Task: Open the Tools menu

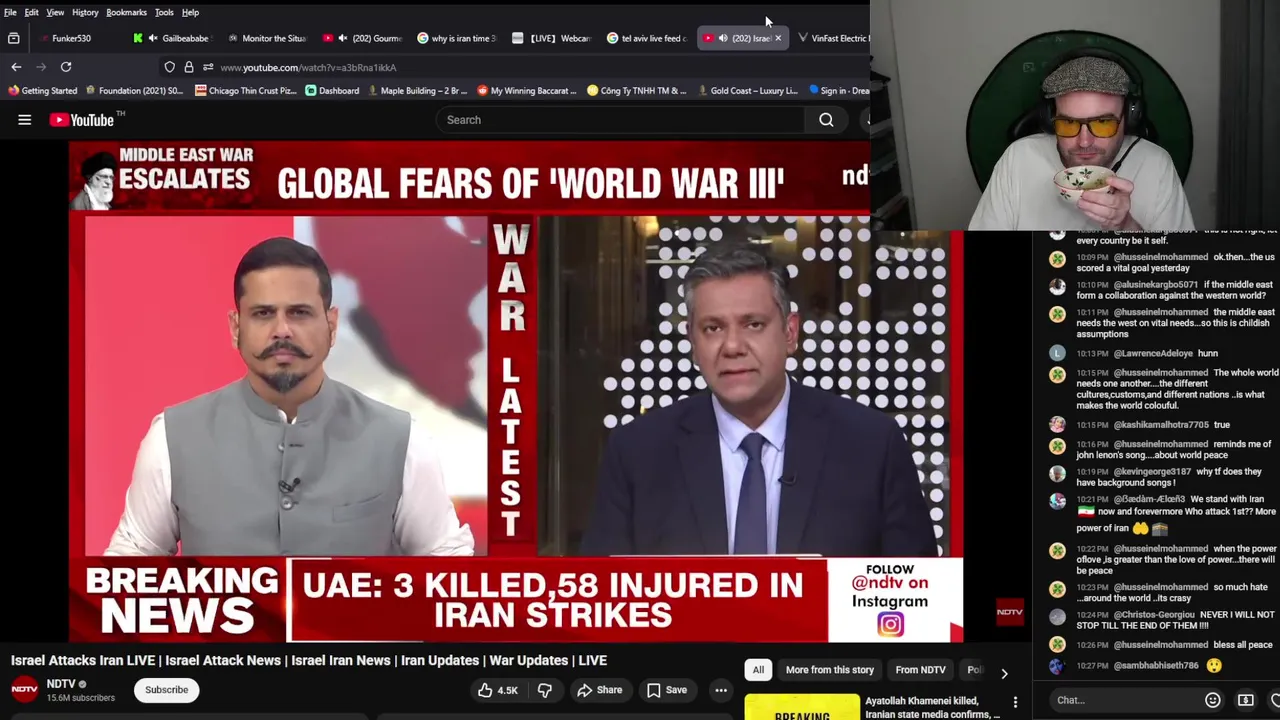Action: [164, 12]
